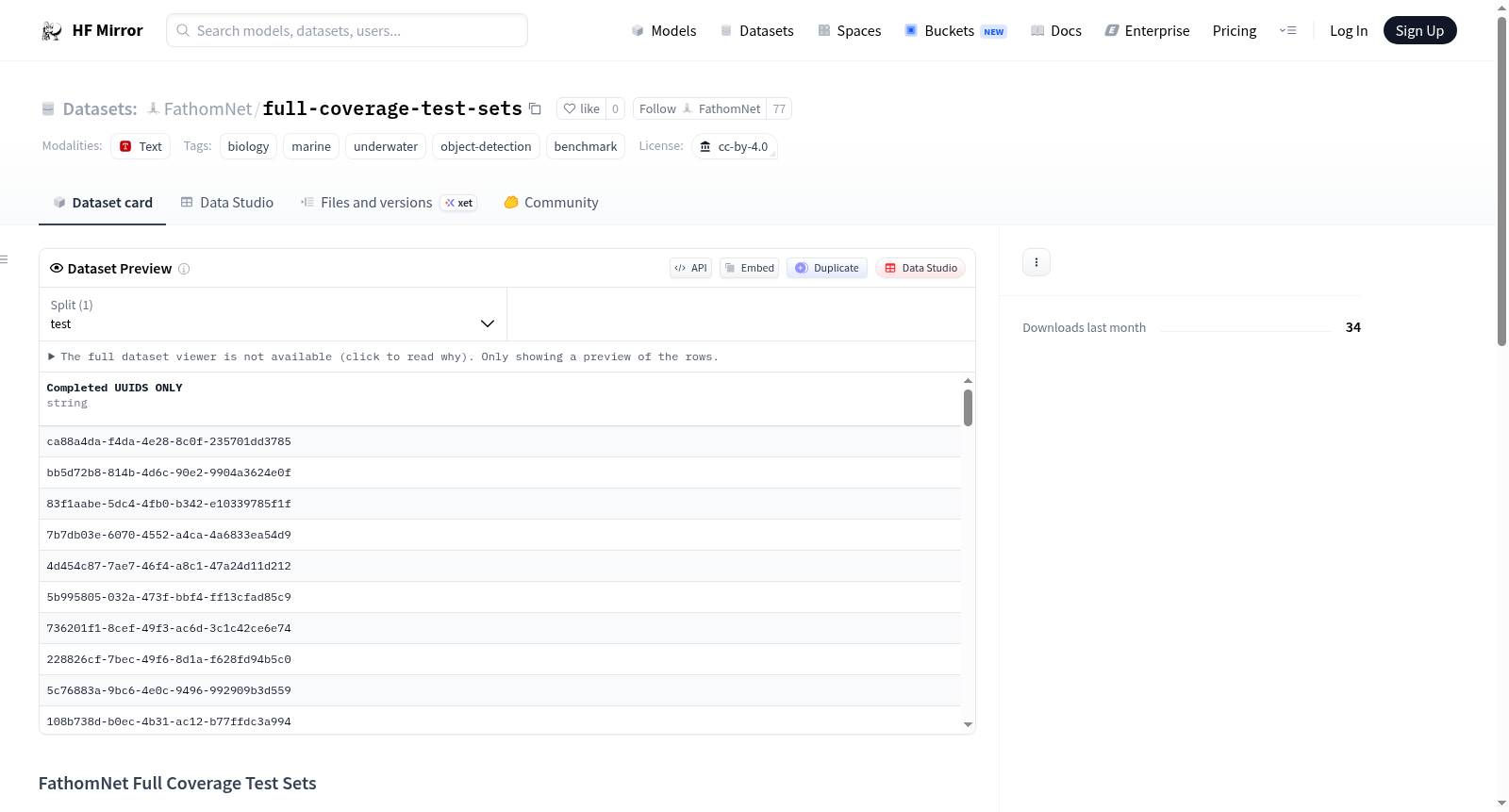This screenshot has height=812, width=1509.
Task: Click the preview table scroll down arrow
Action: 968,724
